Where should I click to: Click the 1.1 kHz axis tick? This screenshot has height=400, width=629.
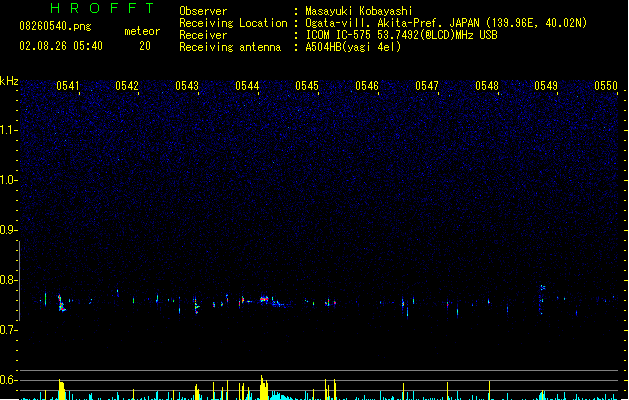[8, 130]
